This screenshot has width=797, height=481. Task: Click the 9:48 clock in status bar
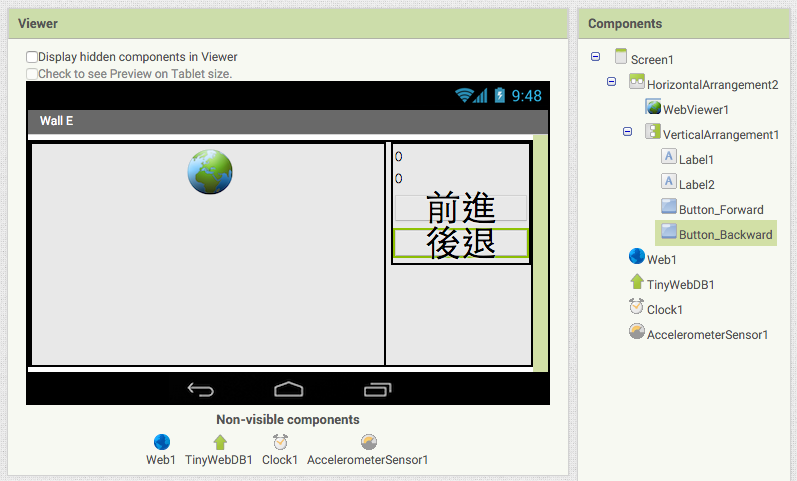527,96
